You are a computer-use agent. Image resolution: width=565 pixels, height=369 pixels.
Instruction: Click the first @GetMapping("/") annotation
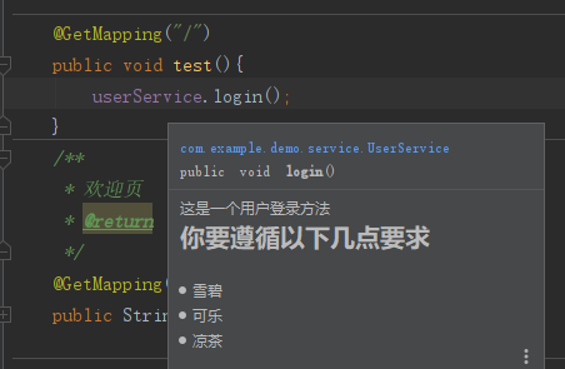pyautogui.click(x=132, y=34)
